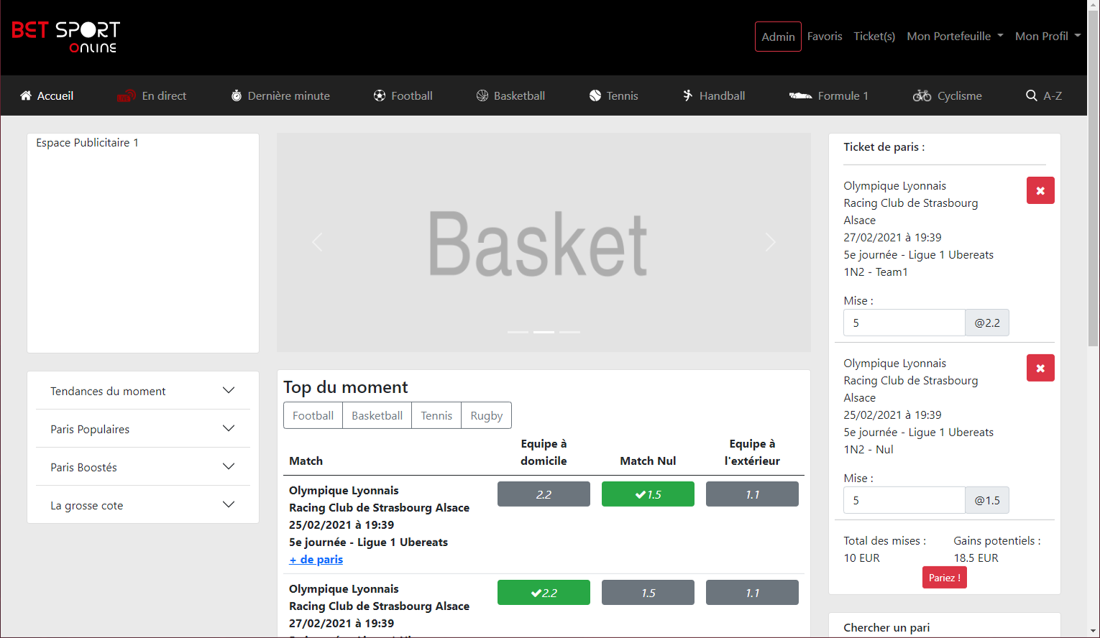Select the 2.2 home team odds for Olympique Lyonnais
This screenshot has height=638, width=1100.
(x=543, y=493)
